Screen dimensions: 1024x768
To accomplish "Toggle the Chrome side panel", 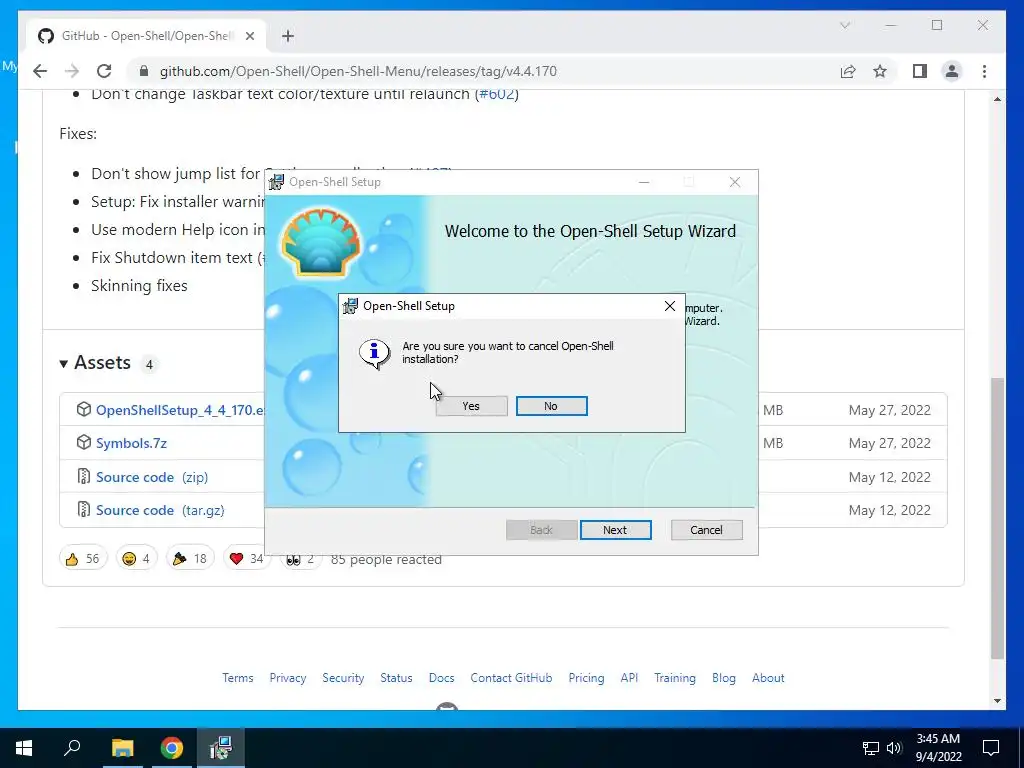I will (x=920, y=71).
